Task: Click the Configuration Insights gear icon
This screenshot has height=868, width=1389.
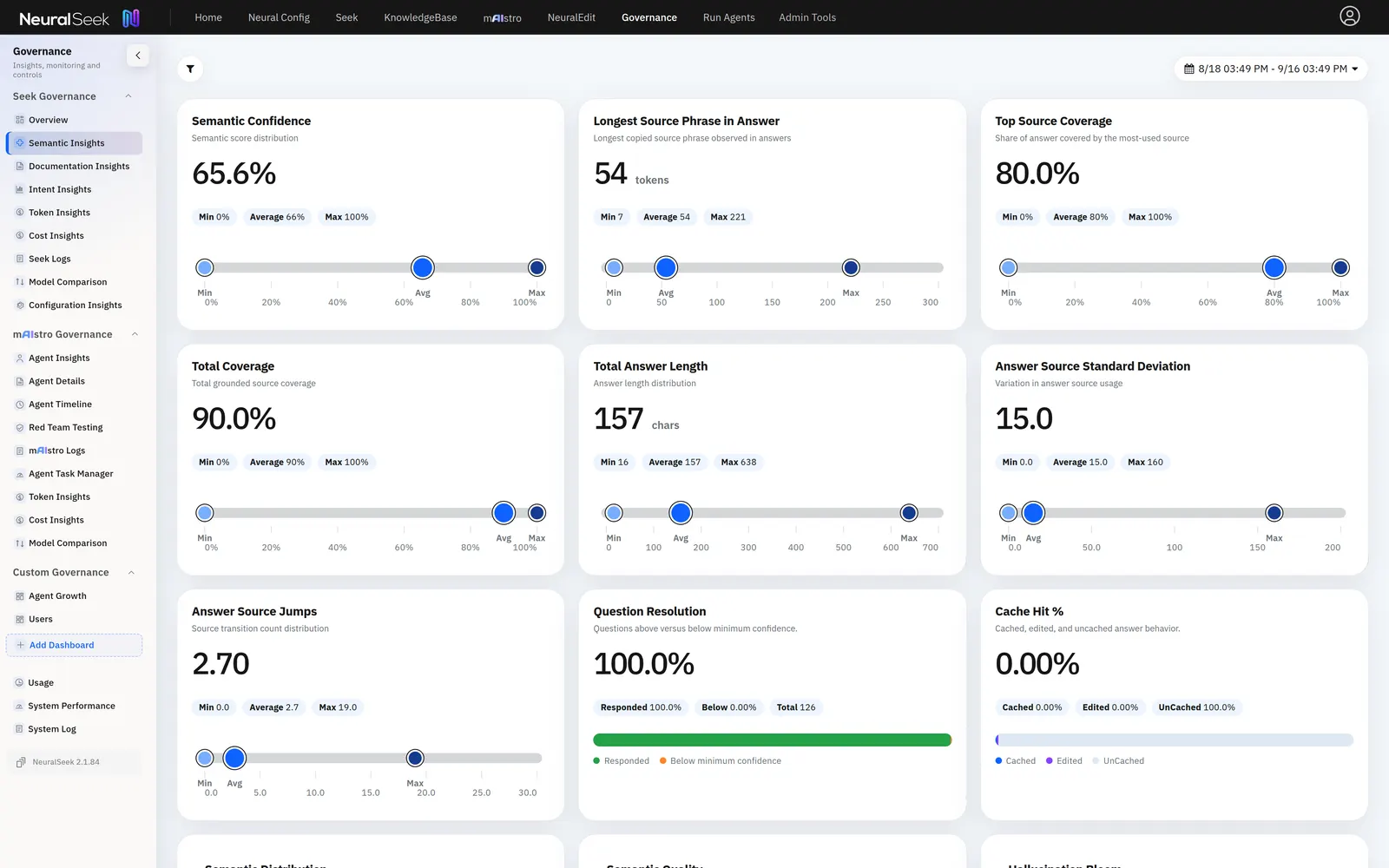Action: 20,305
